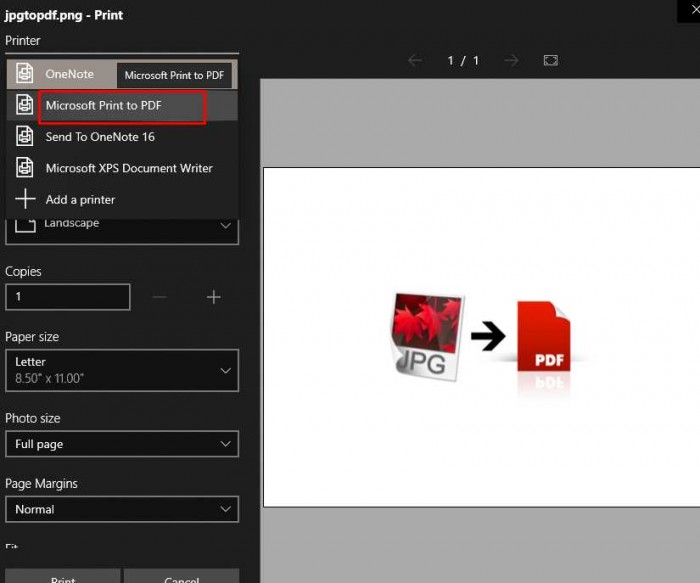Click the Cancel button
Image resolution: width=700 pixels, height=583 pixels.
tap(181, 576)
